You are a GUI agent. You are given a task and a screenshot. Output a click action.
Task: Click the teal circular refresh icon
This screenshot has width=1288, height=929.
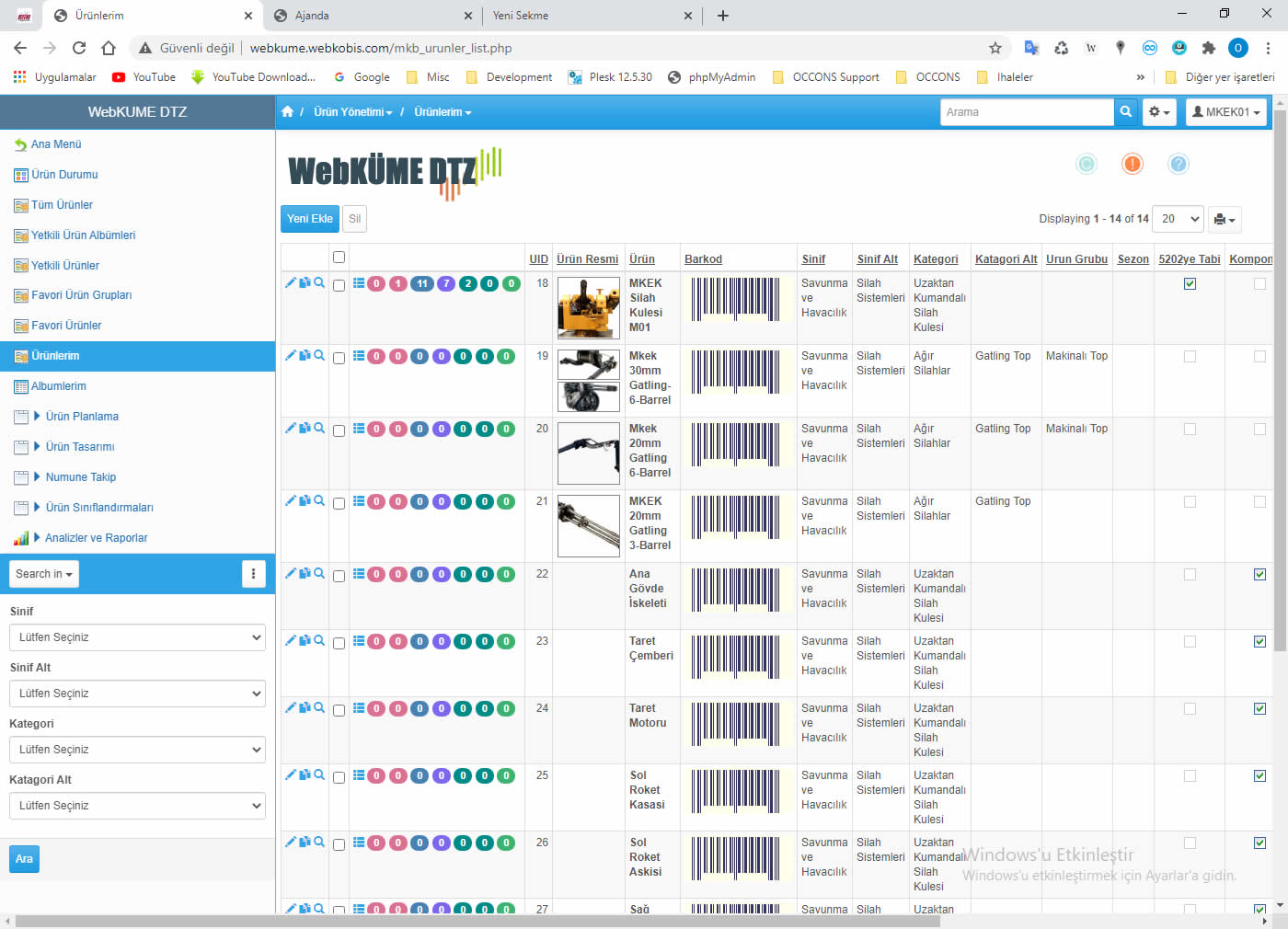[x=1087, y=164]
